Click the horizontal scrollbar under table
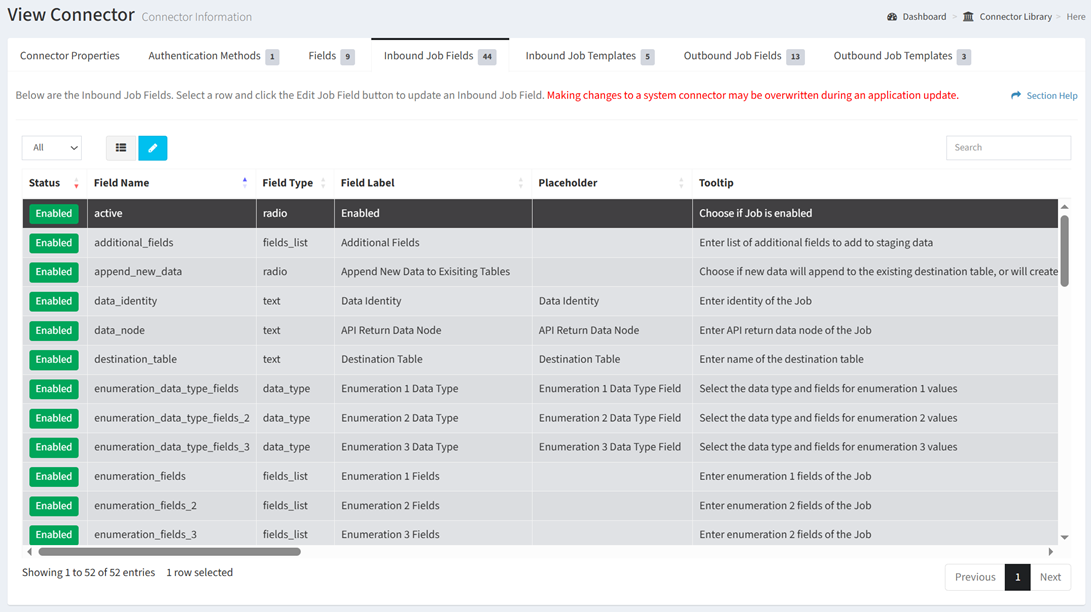Viewport: 1091px width, 612px height. point(170,552)
